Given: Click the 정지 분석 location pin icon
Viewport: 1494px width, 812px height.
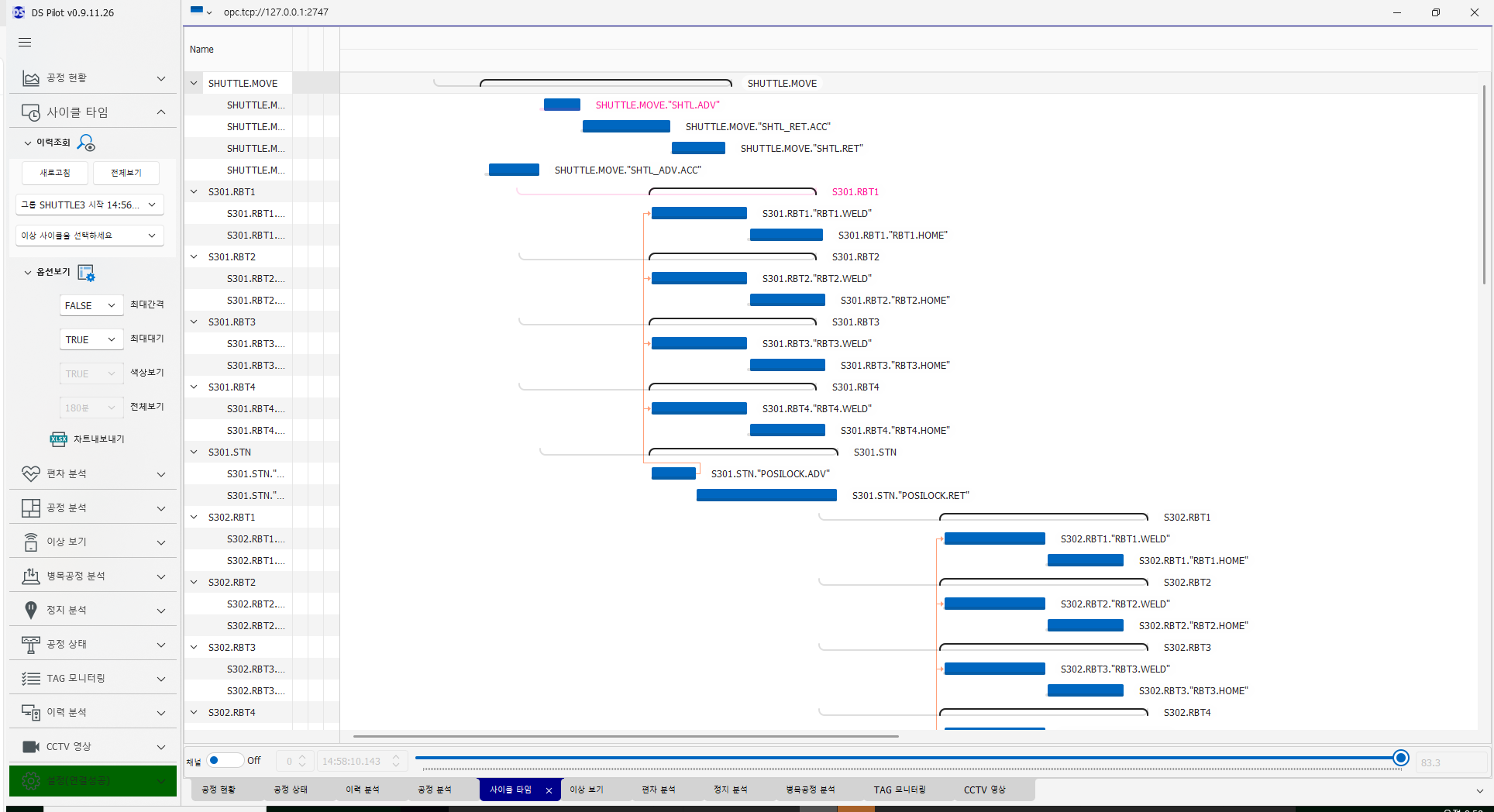Looking at the screenshot, I should coord(31,611).
